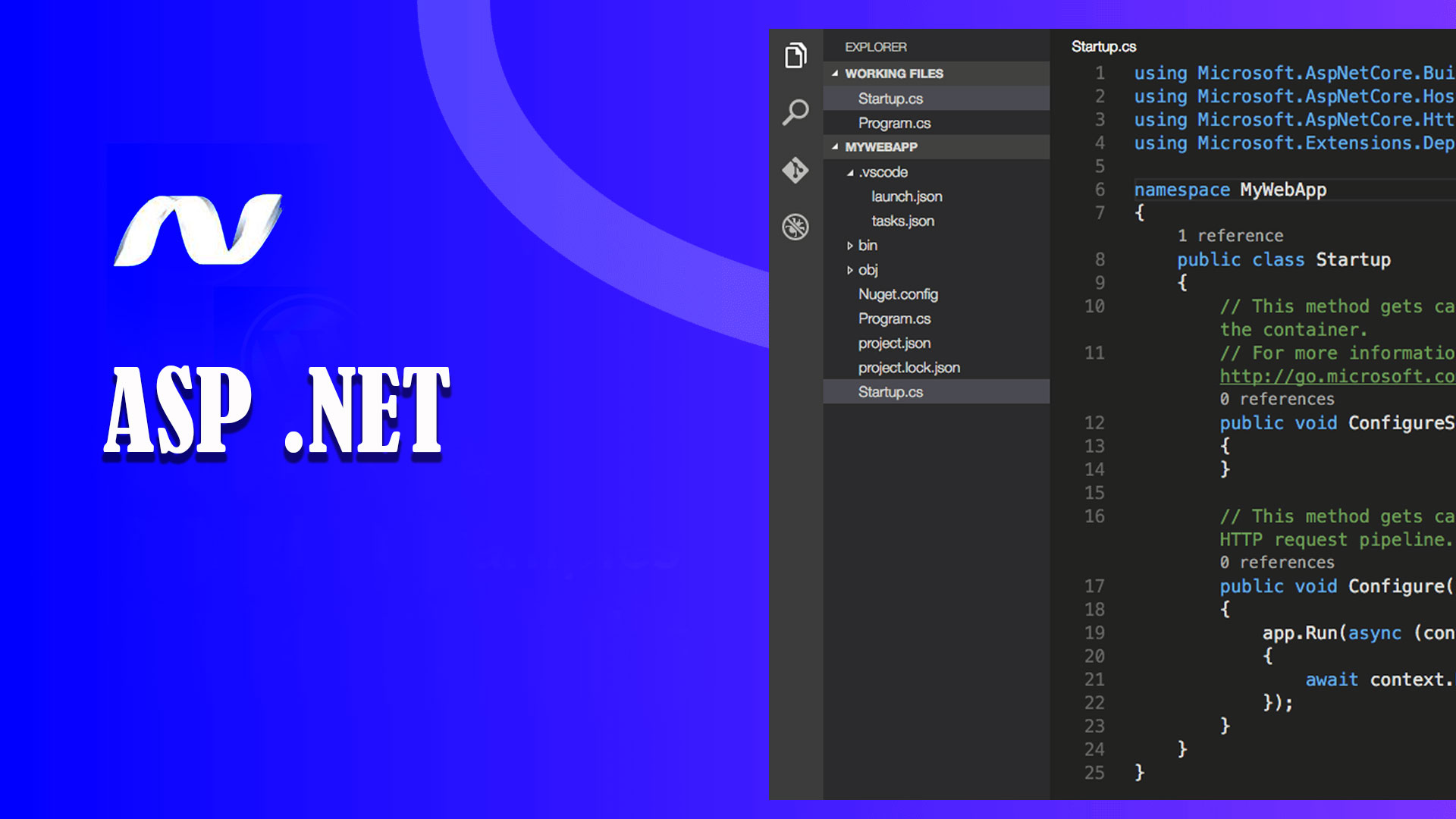Open Program.cs under Working Files
This screenshot has width=1456, height=819.
tap(894, 123)
